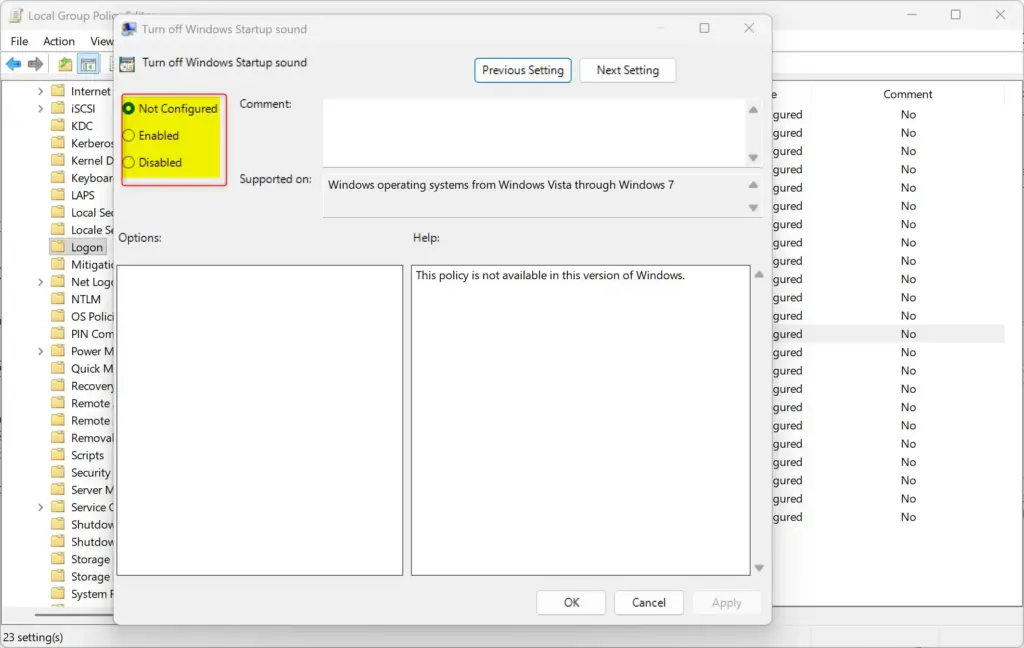This screenshot has height=648, width=1024.
Task: Click the Kernel folder icon
Action: (58, 160)
